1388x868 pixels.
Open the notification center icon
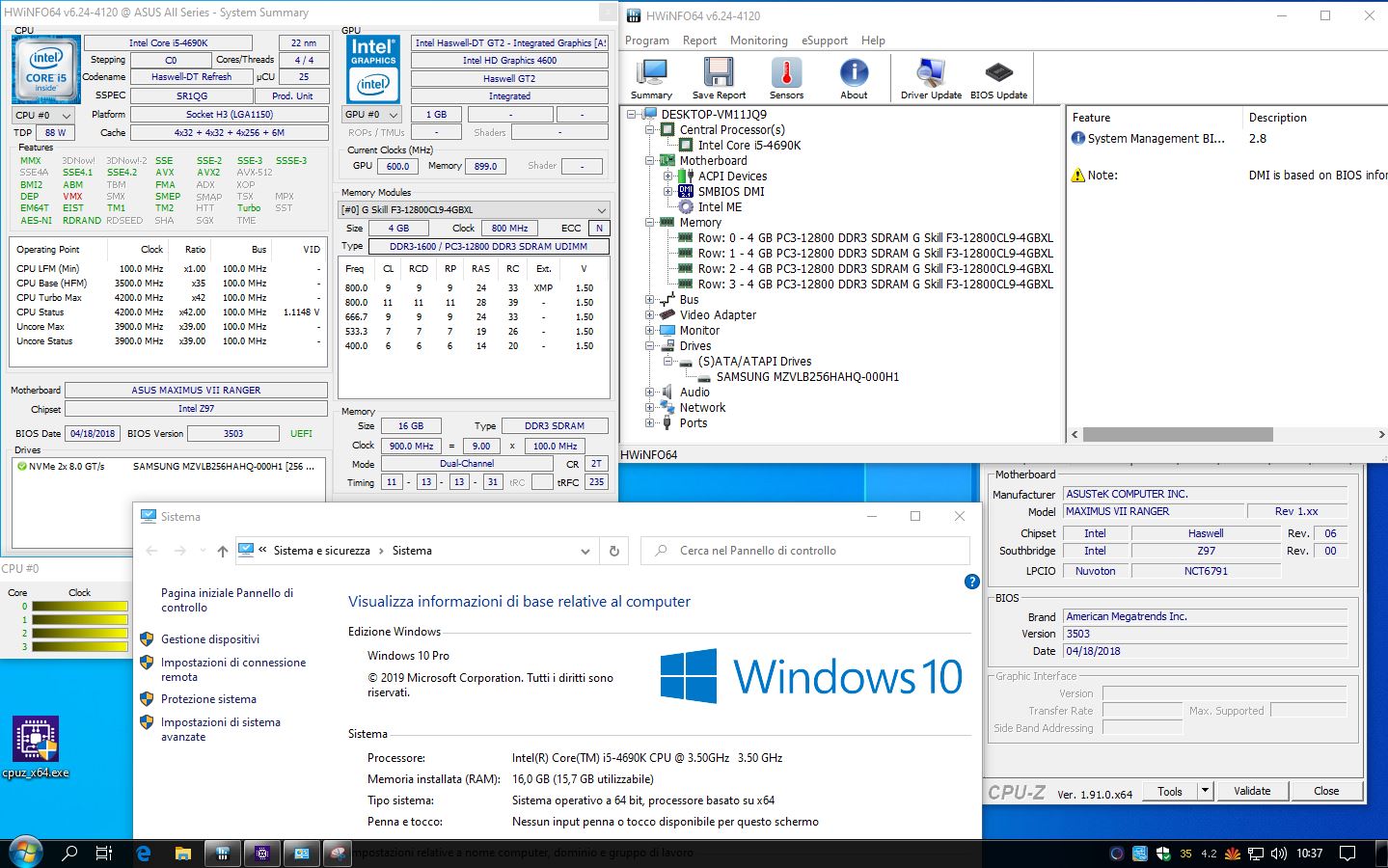(1347, 854)
